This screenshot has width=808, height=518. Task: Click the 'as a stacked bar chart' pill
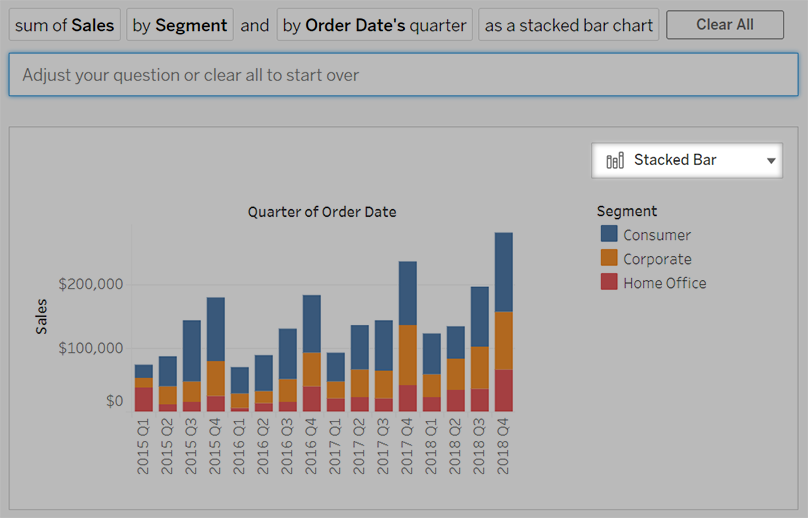tap(568, 25)
